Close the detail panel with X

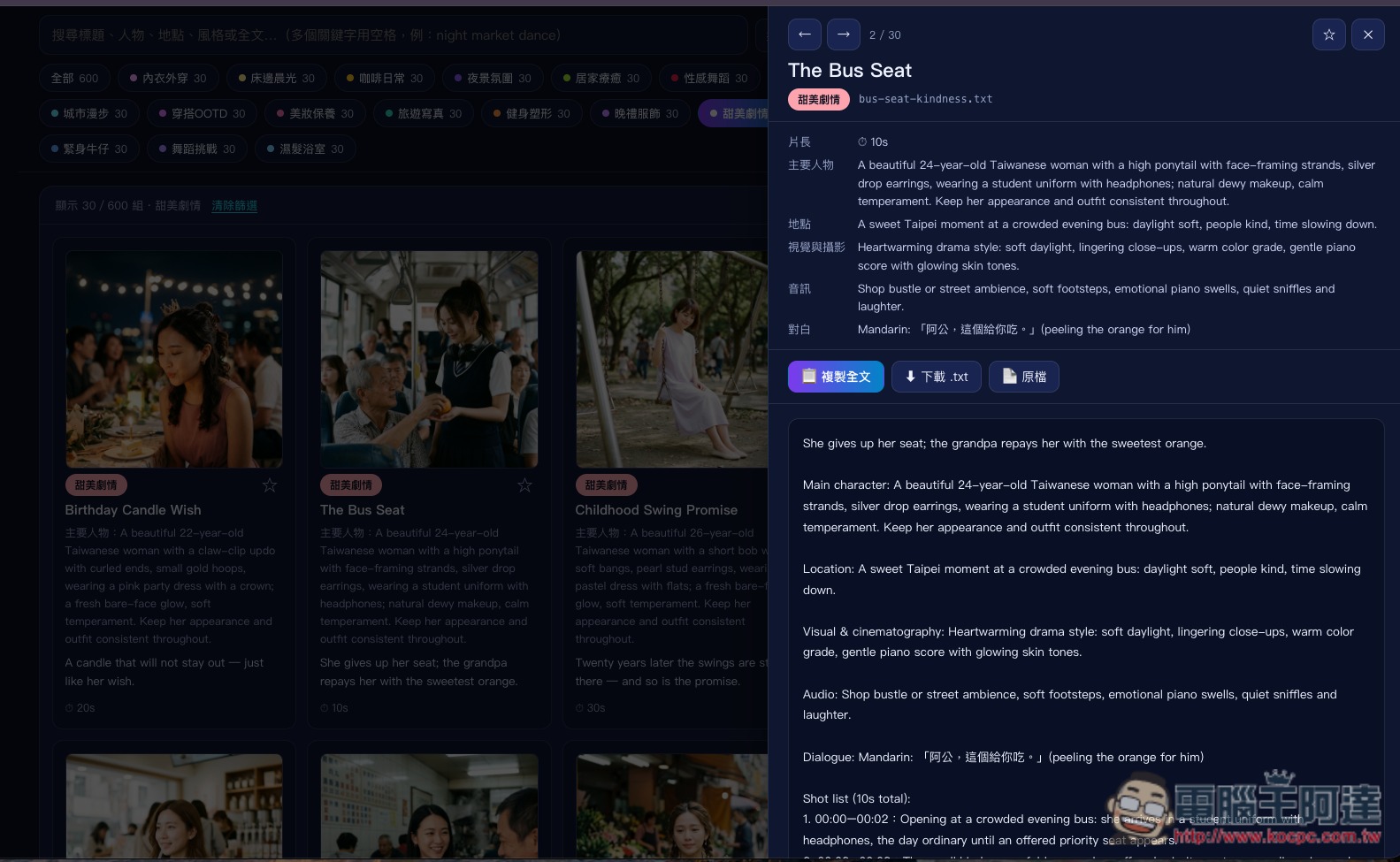pyautogui.click(x=1367, y=34)
